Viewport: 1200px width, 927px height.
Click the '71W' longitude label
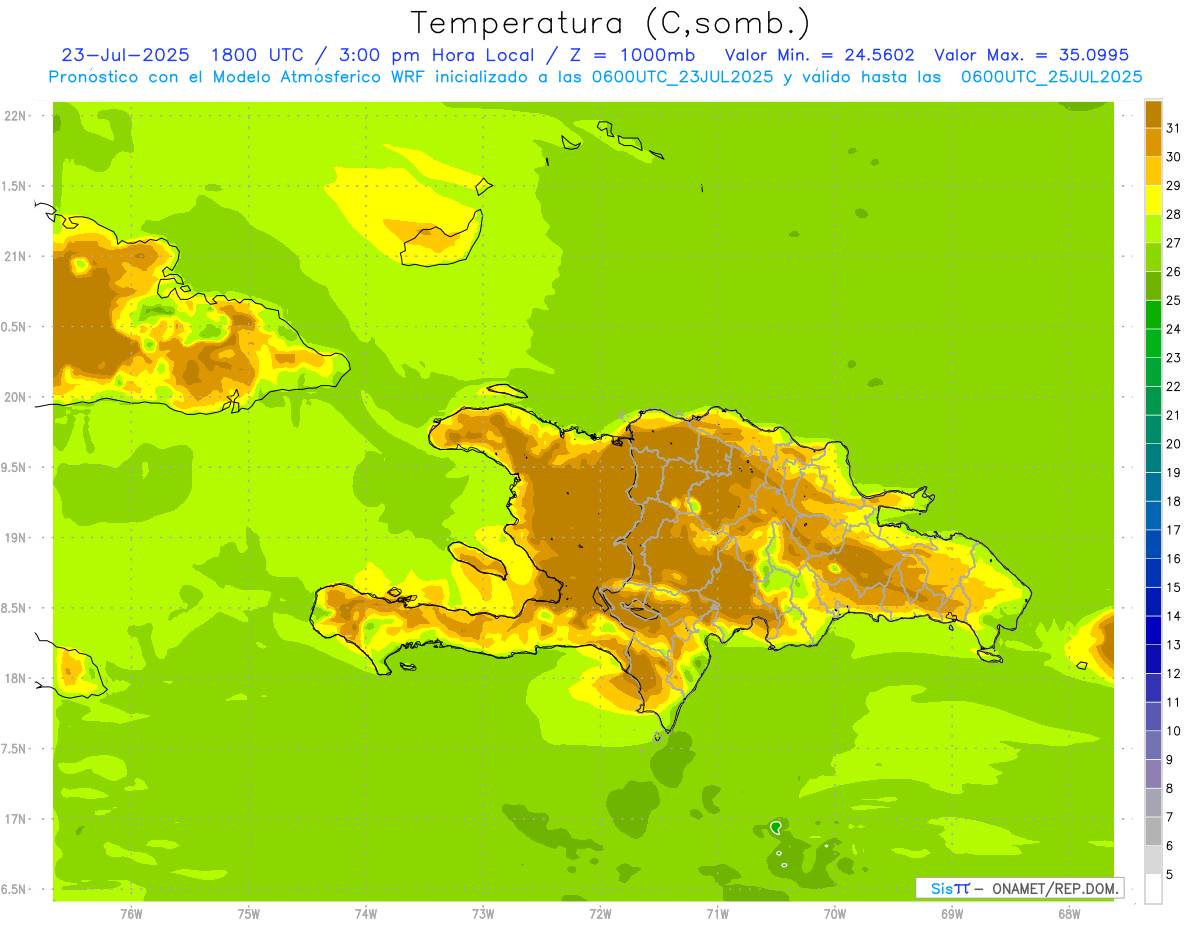click(717, 914)
